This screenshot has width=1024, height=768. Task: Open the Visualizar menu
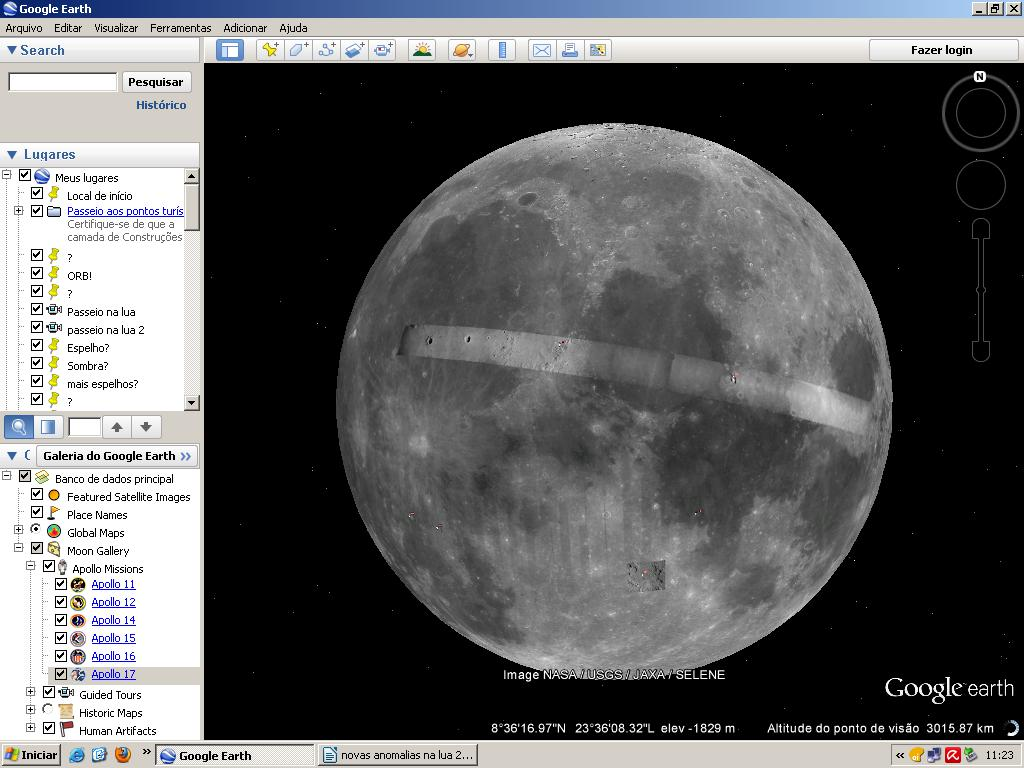pyautogui.click(x=116, y=28)
